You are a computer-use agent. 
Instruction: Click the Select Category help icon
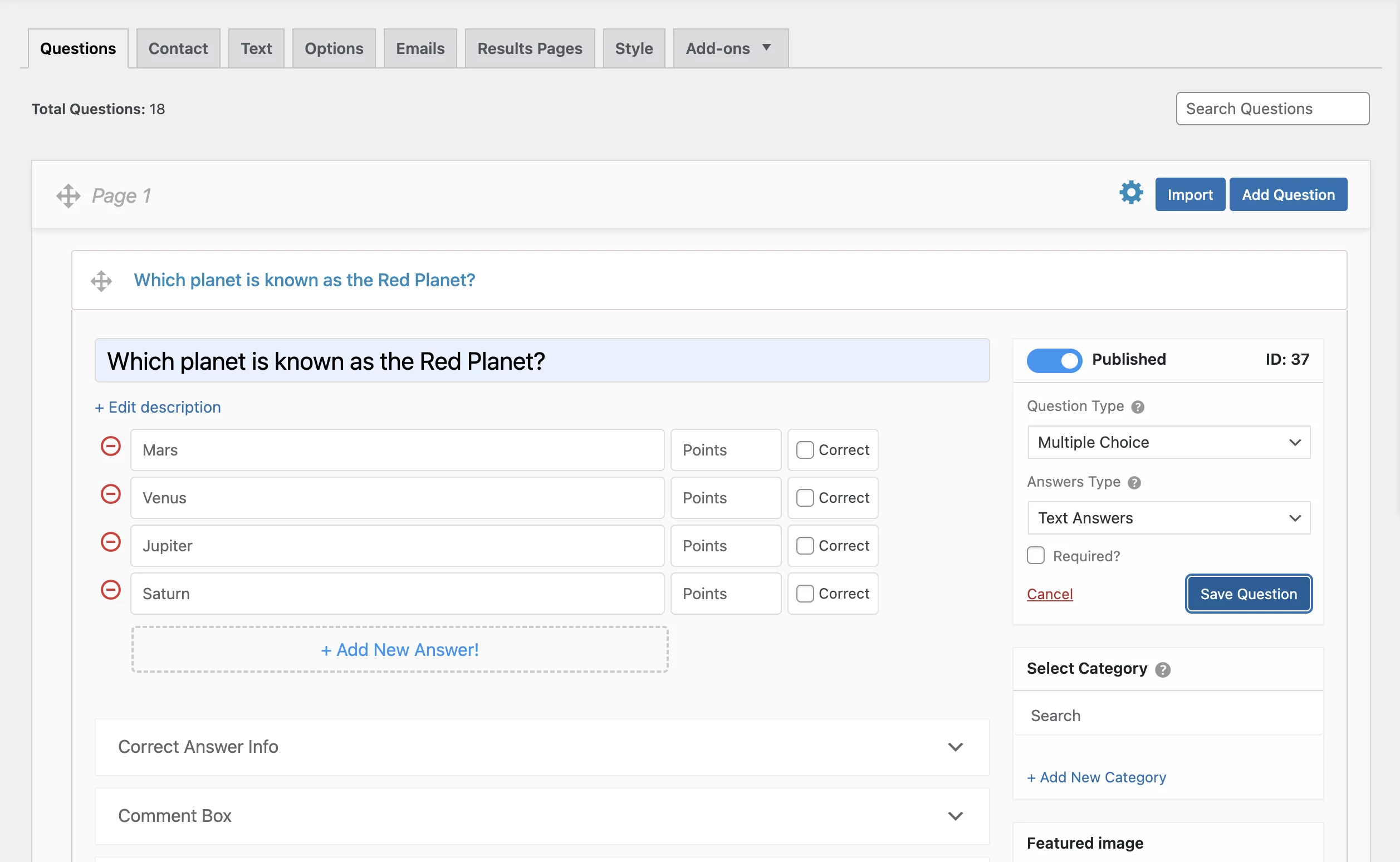[1163, 669]
